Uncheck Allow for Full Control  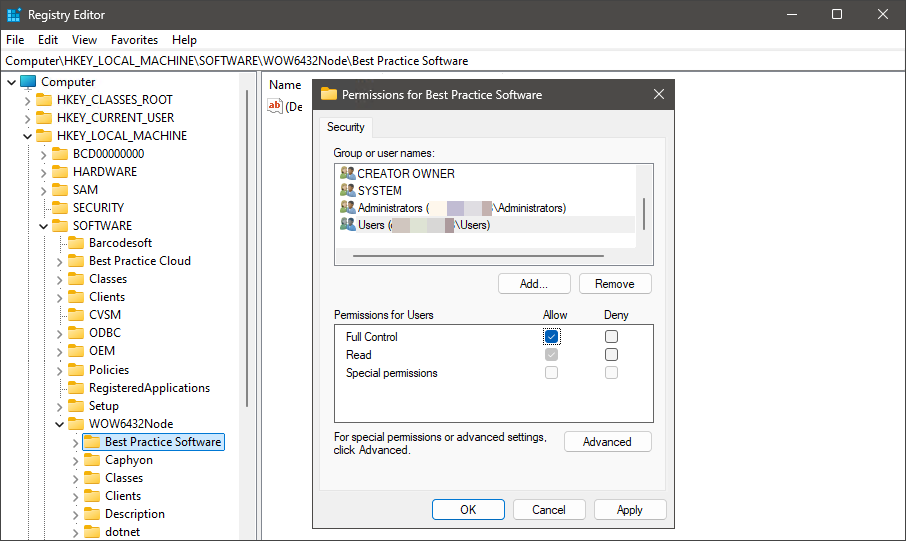click(x=552, y=336)
